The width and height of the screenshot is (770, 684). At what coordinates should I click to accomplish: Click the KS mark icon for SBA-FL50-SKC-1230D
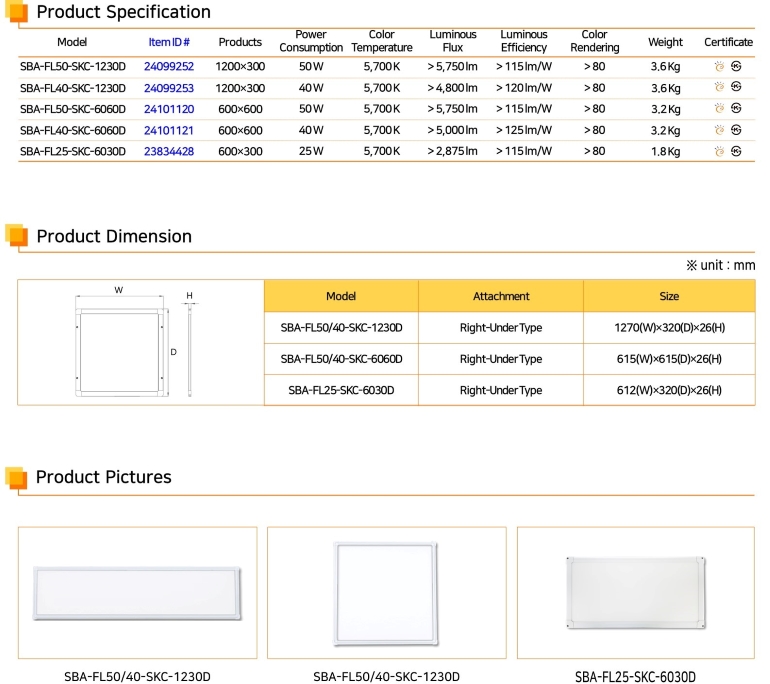click(736, 66)
